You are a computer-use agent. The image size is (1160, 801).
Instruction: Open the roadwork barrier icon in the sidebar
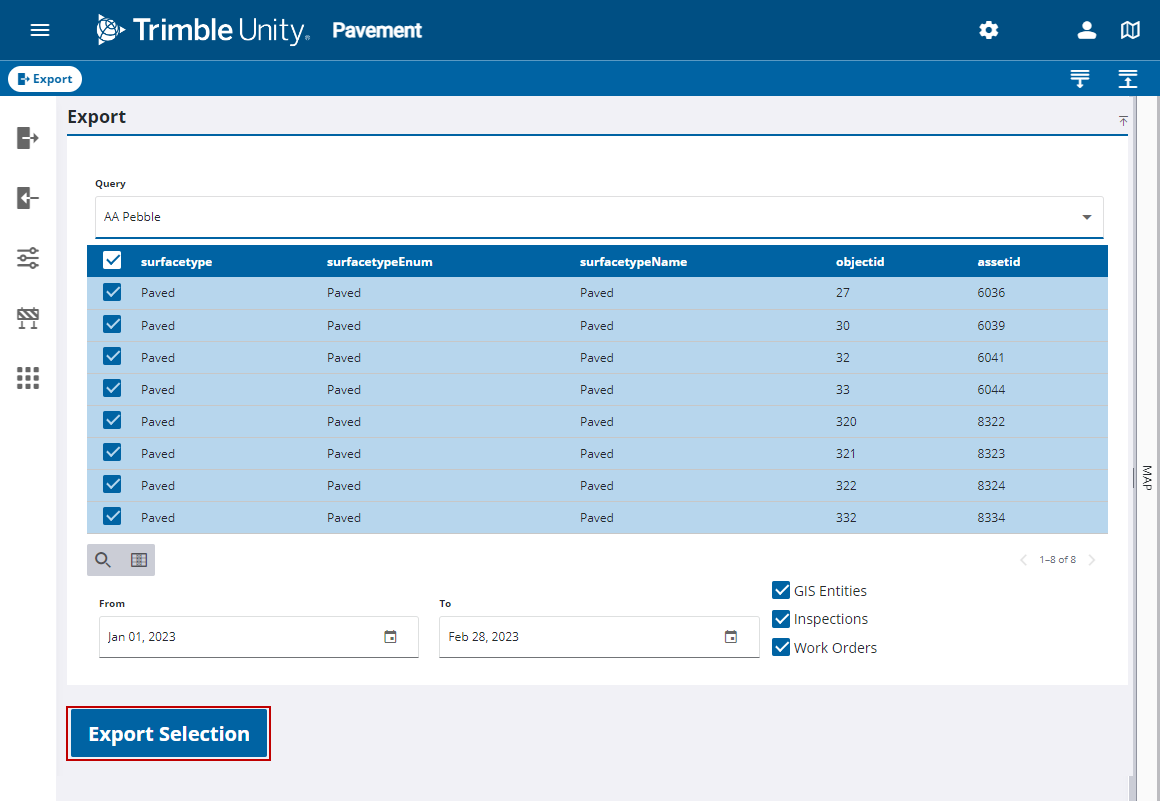point(28,318)
